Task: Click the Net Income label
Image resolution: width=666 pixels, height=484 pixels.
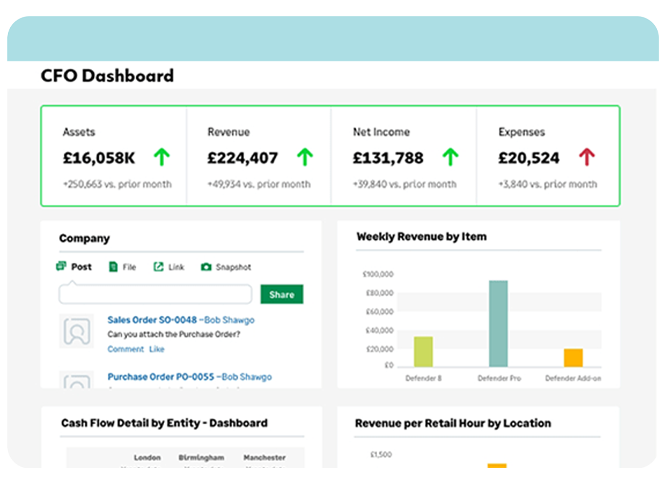Action: 381,132
